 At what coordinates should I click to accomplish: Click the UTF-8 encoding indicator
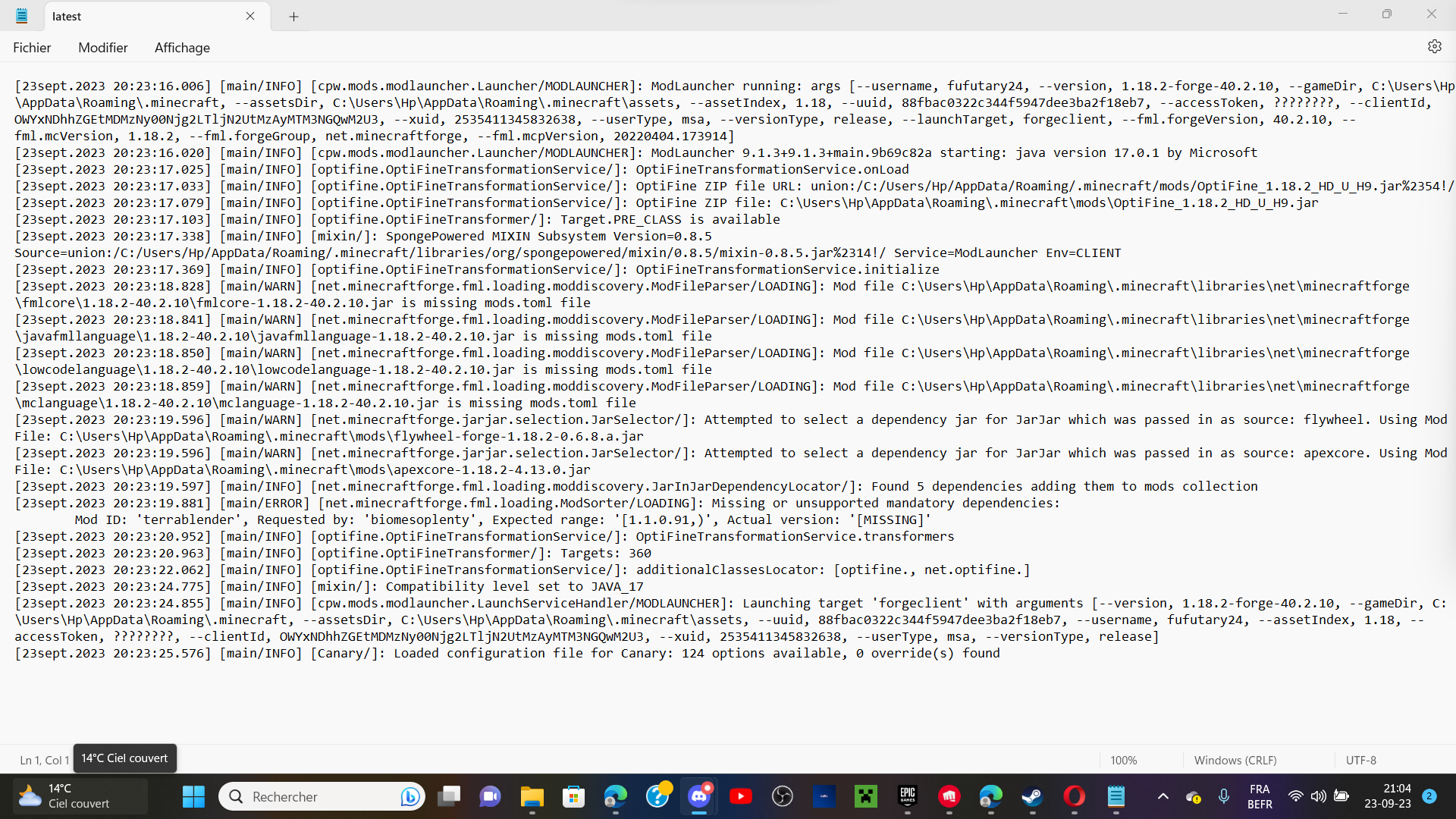click(x=1361, y=760)
